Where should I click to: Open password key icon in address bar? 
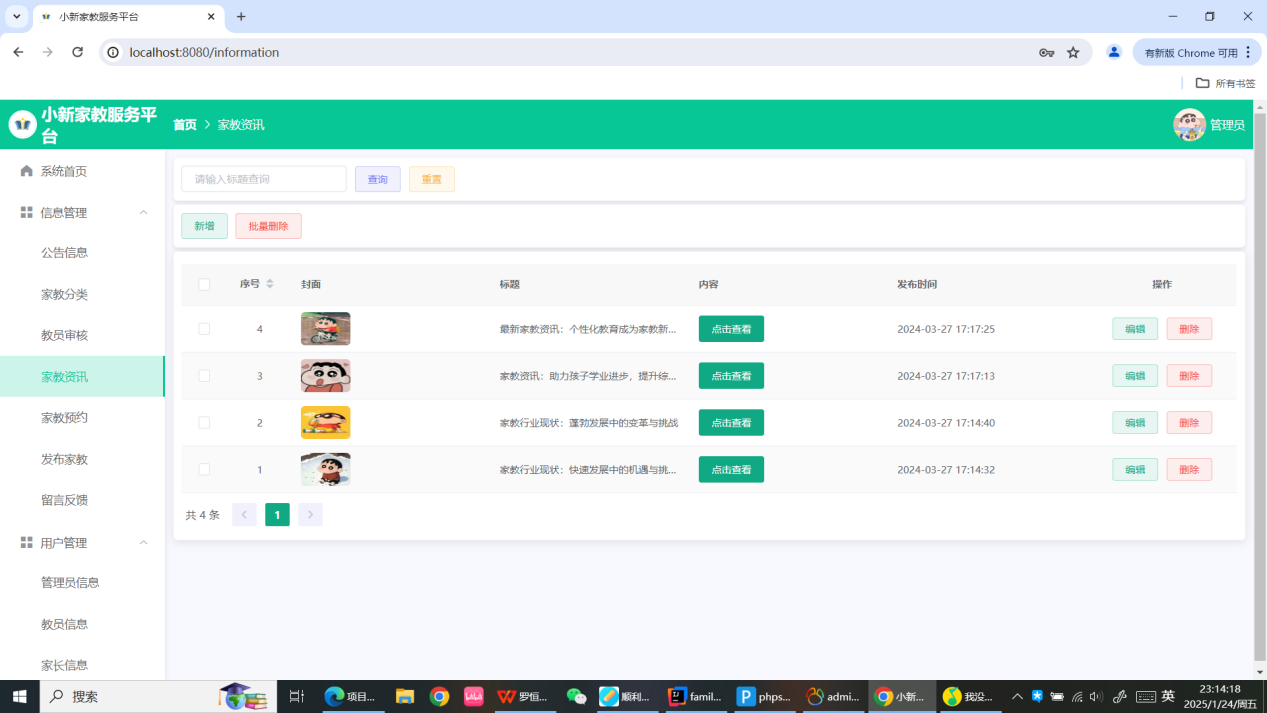point(1046,52)
